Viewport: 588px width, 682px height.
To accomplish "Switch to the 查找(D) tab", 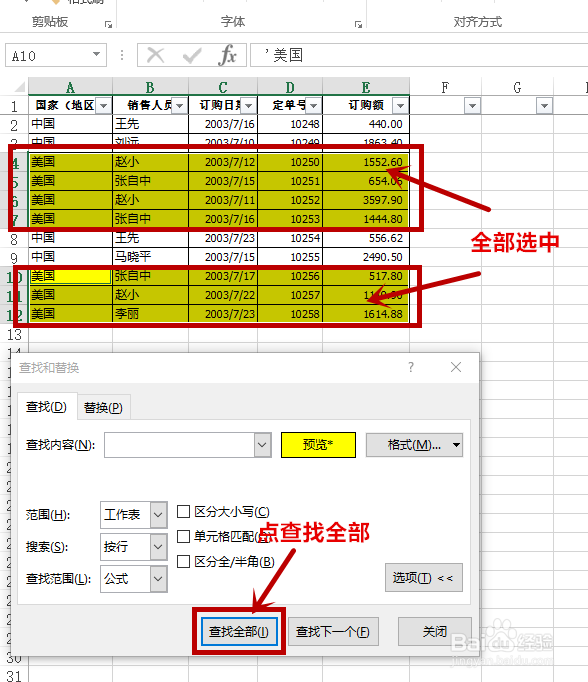I will [47, 407].
